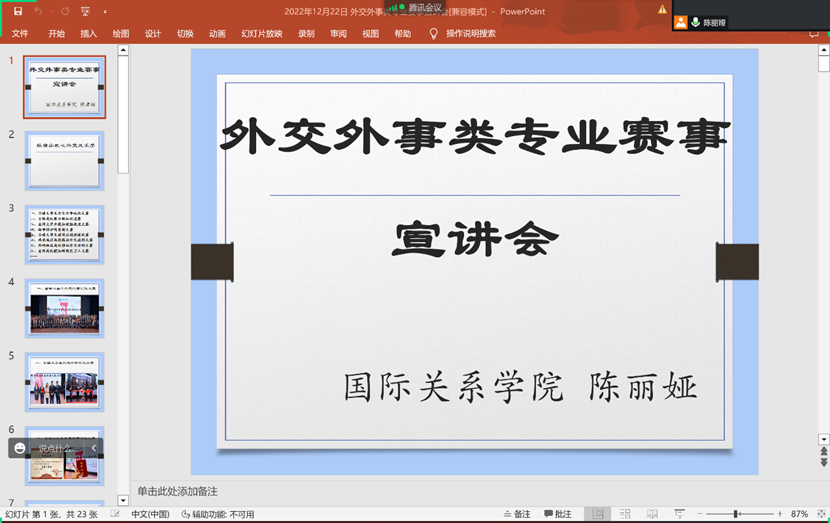Click the emoji smiley icon in chat bar

coord(18,448)
